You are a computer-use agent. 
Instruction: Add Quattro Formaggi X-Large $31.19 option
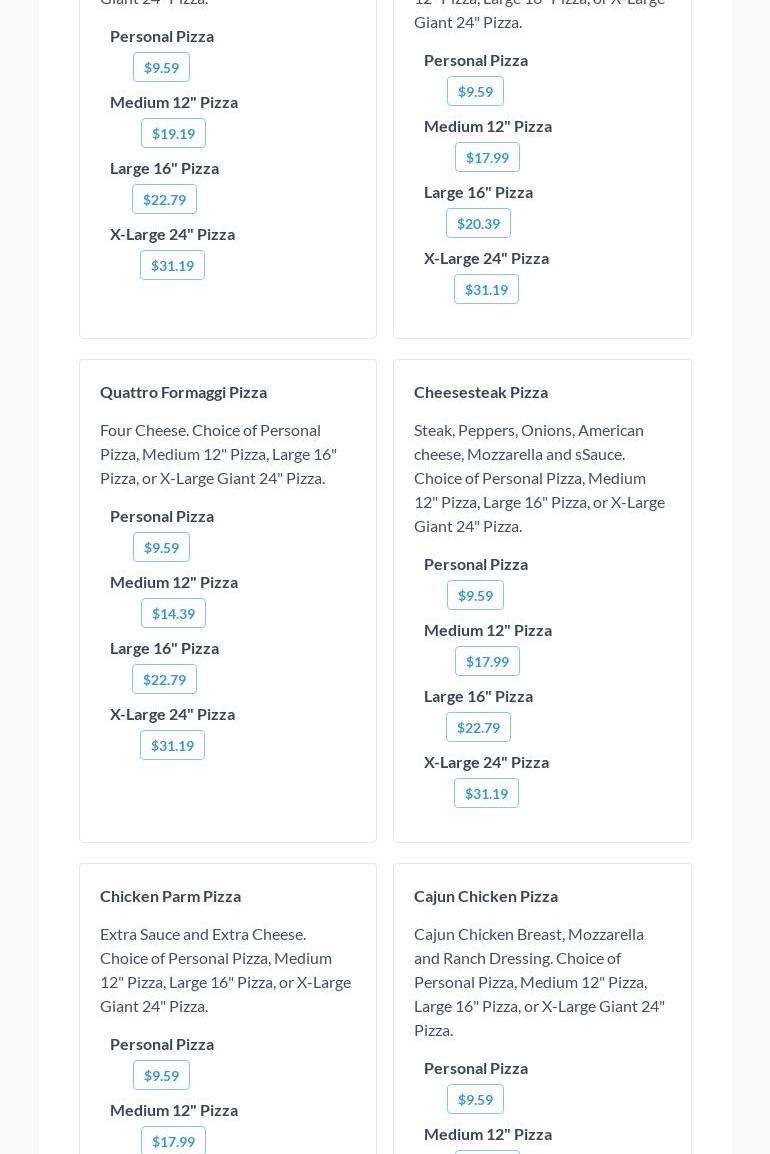coord(172,745)
